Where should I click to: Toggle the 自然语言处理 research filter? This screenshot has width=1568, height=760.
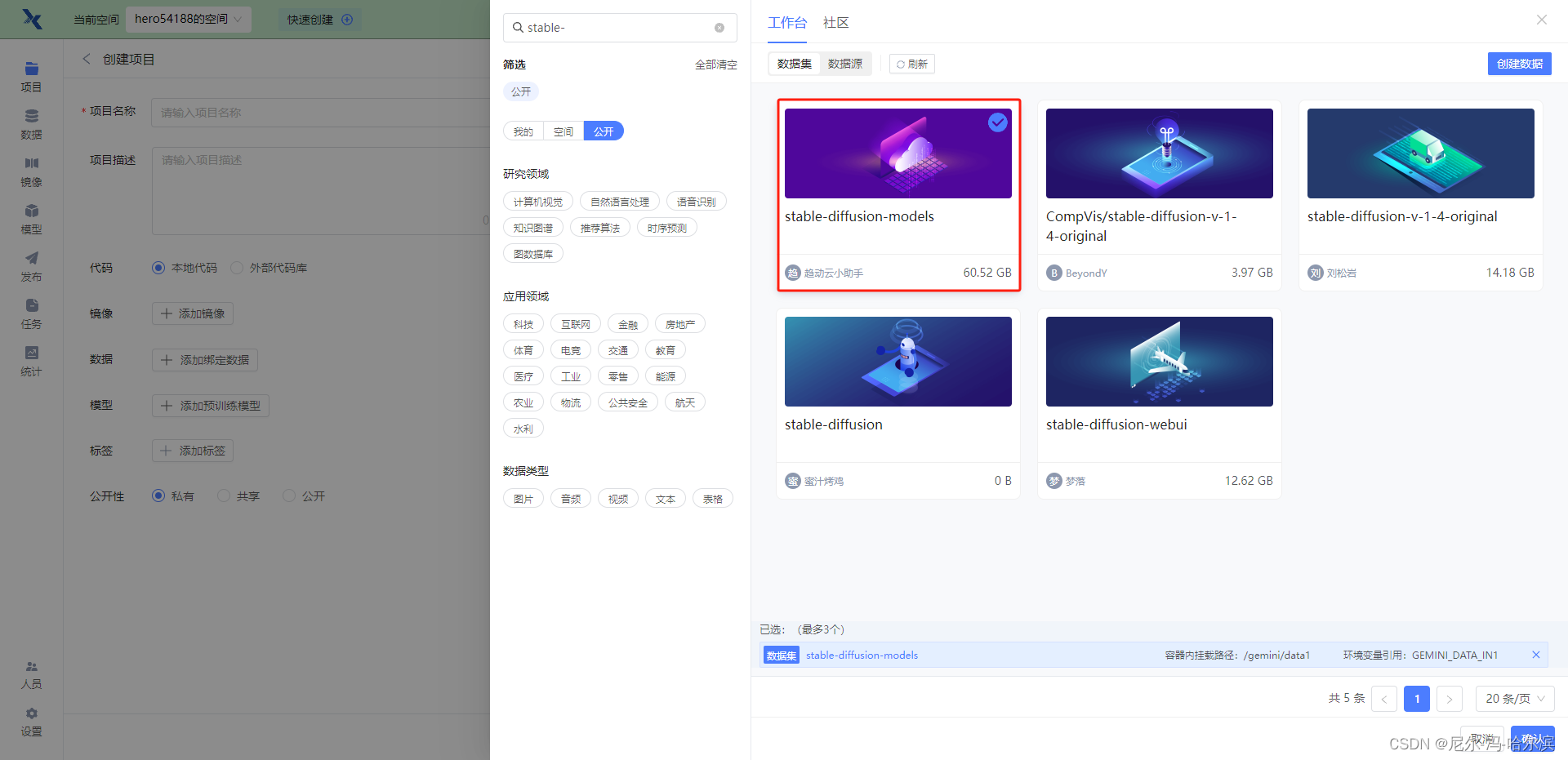click(x=620, y=202)
